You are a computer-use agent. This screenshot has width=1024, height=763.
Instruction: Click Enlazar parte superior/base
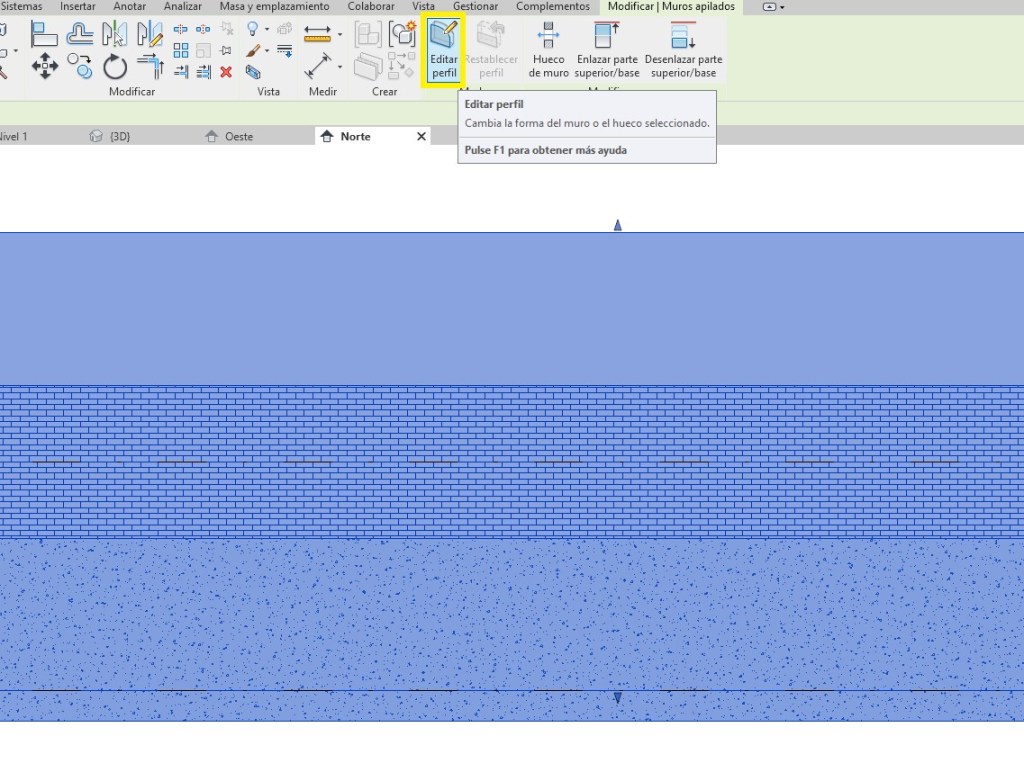click(606, 50)
